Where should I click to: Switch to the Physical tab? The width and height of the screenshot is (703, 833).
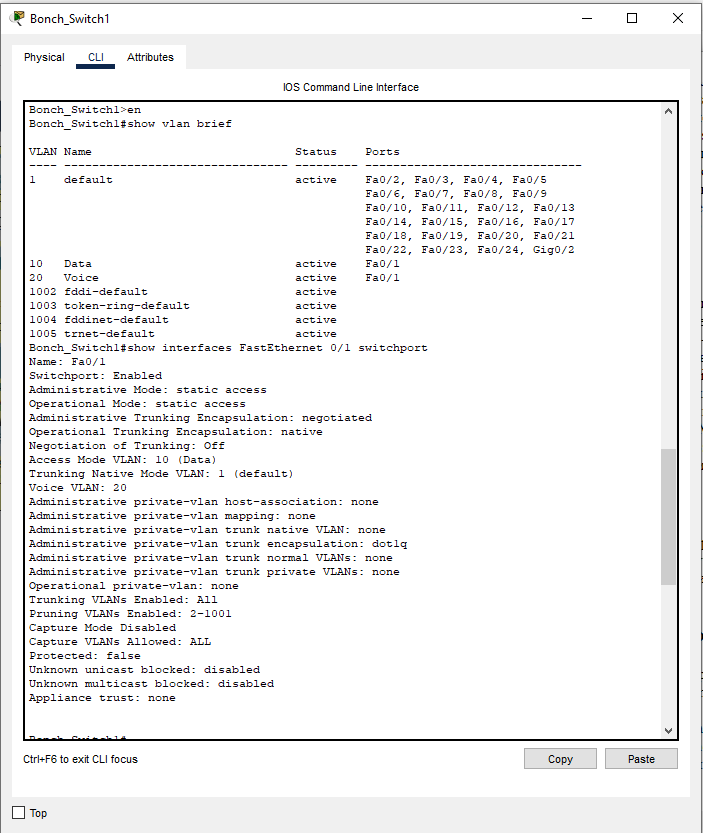pyautogui.click(x=44, y=57)
